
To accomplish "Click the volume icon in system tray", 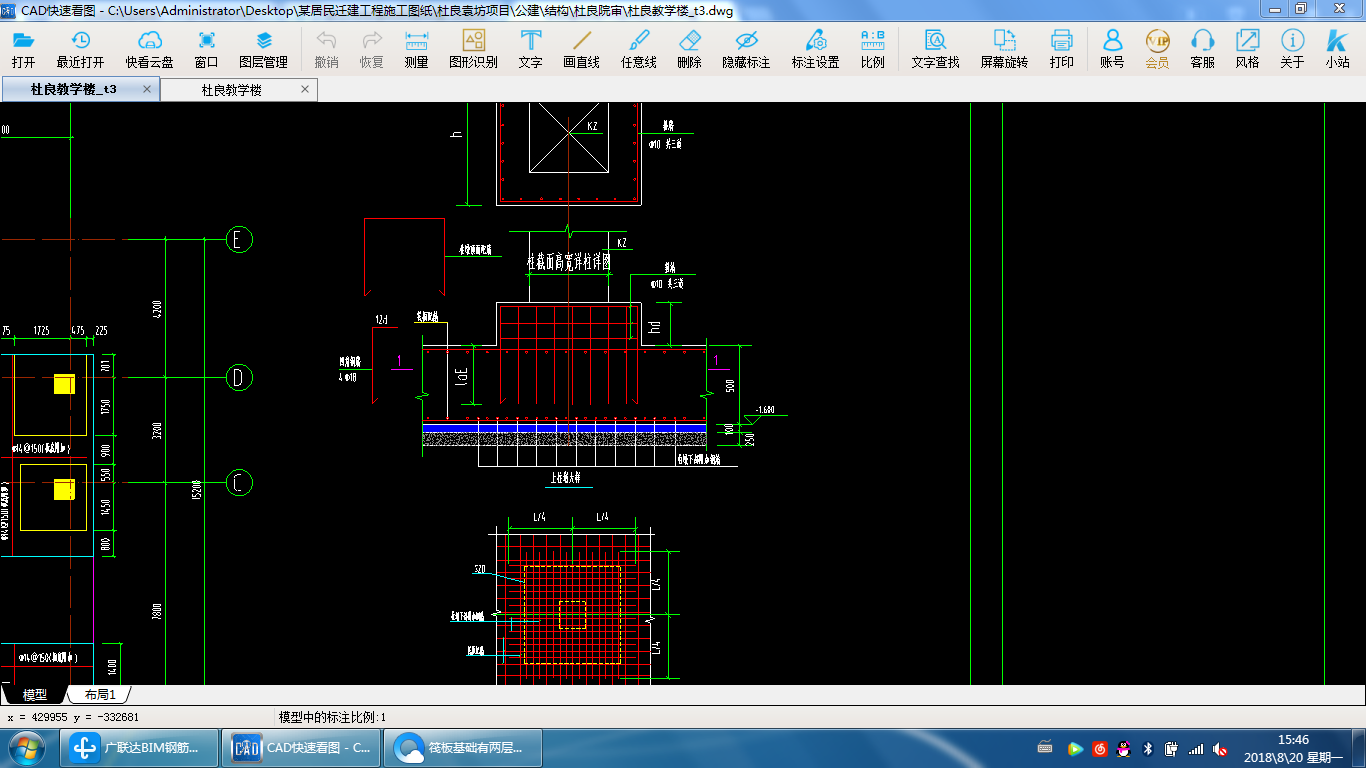I will coord(1220,748).
